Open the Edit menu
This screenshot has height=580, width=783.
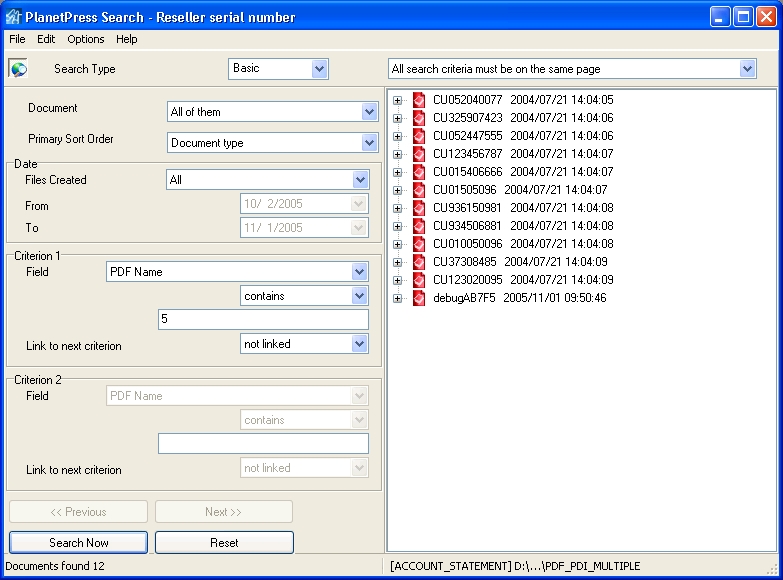46,39
